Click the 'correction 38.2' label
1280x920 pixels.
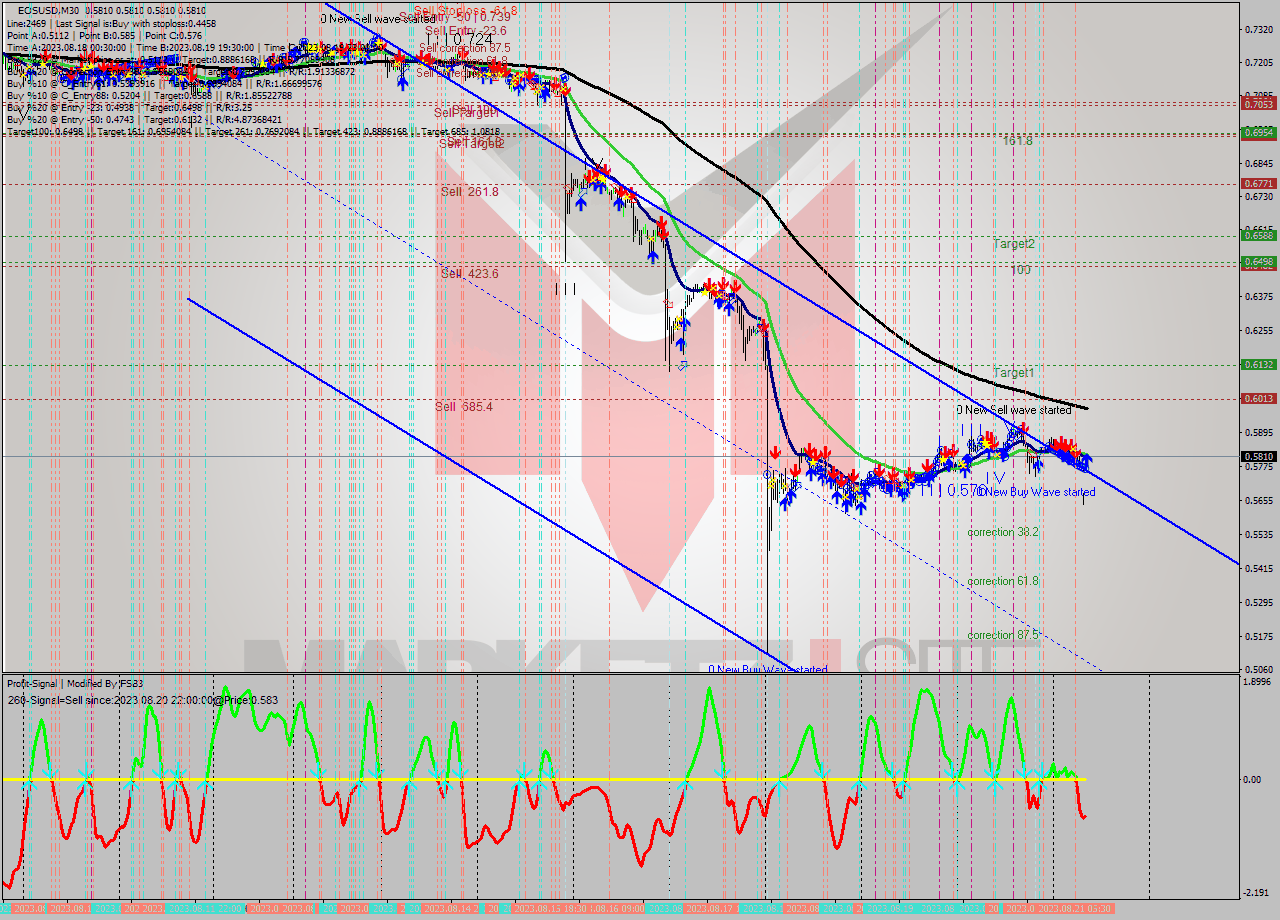tap(1003, 532)
